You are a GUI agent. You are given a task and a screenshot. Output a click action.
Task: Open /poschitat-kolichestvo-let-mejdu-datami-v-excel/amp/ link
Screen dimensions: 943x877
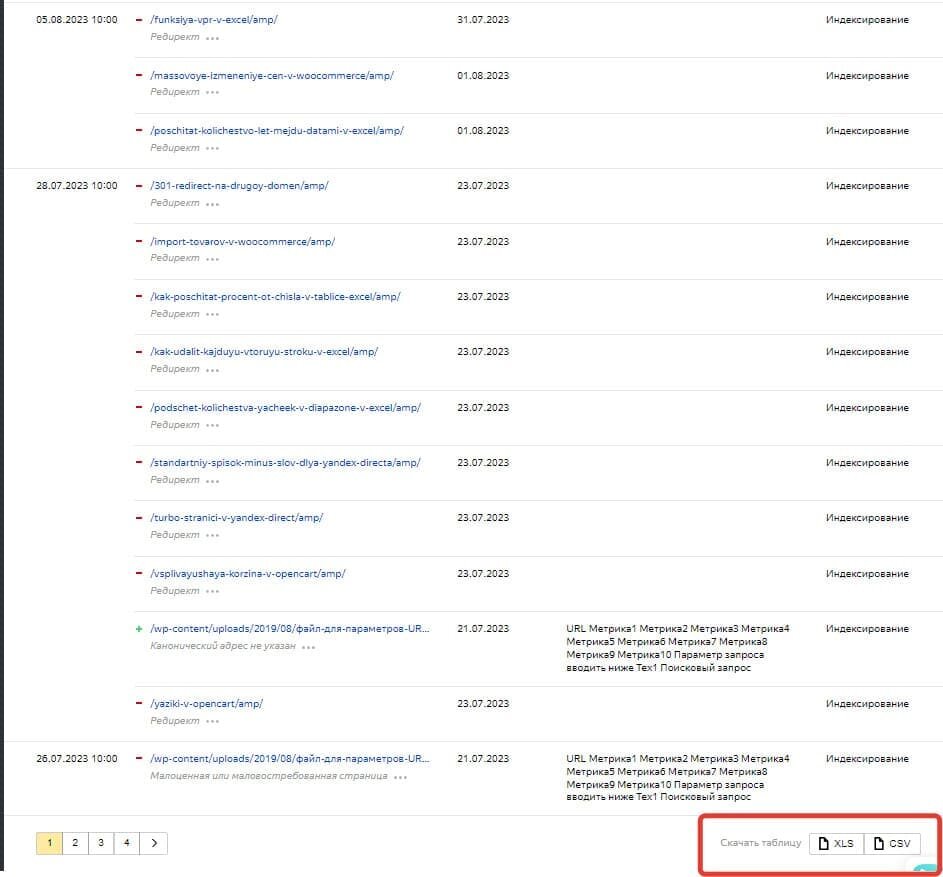(277, 131)
